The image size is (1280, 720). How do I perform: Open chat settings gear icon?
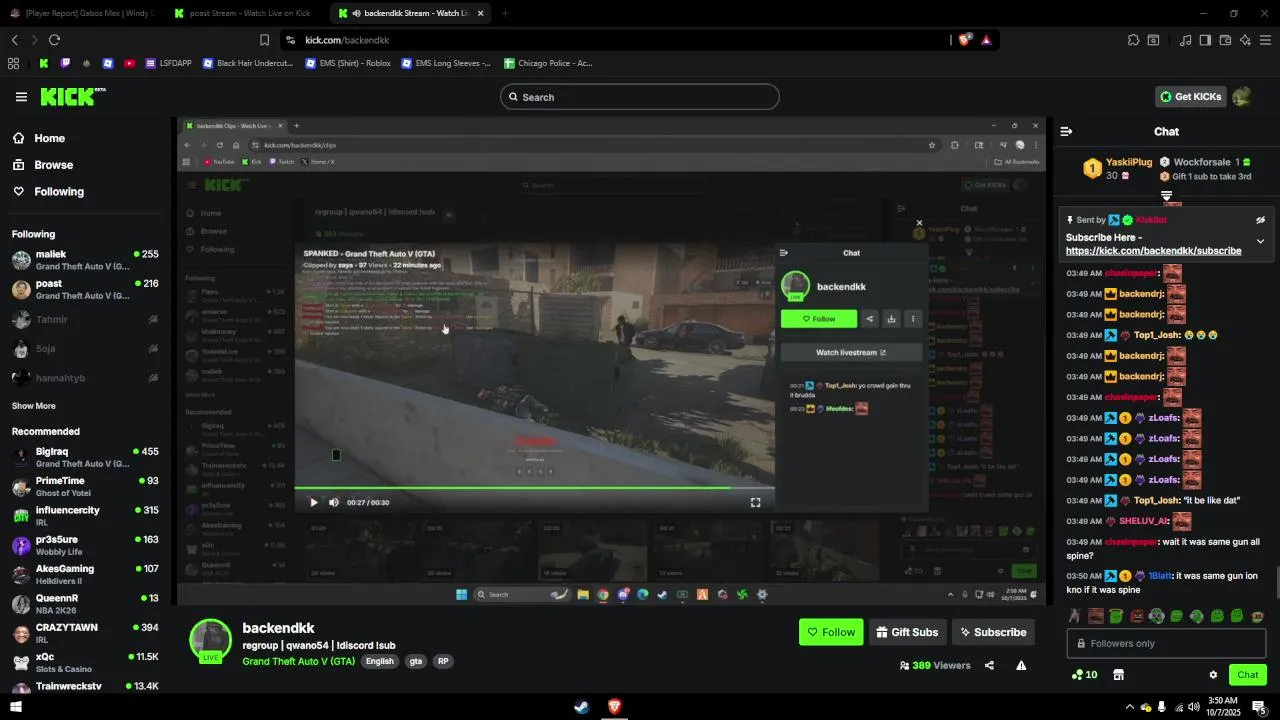point(1213,675)
